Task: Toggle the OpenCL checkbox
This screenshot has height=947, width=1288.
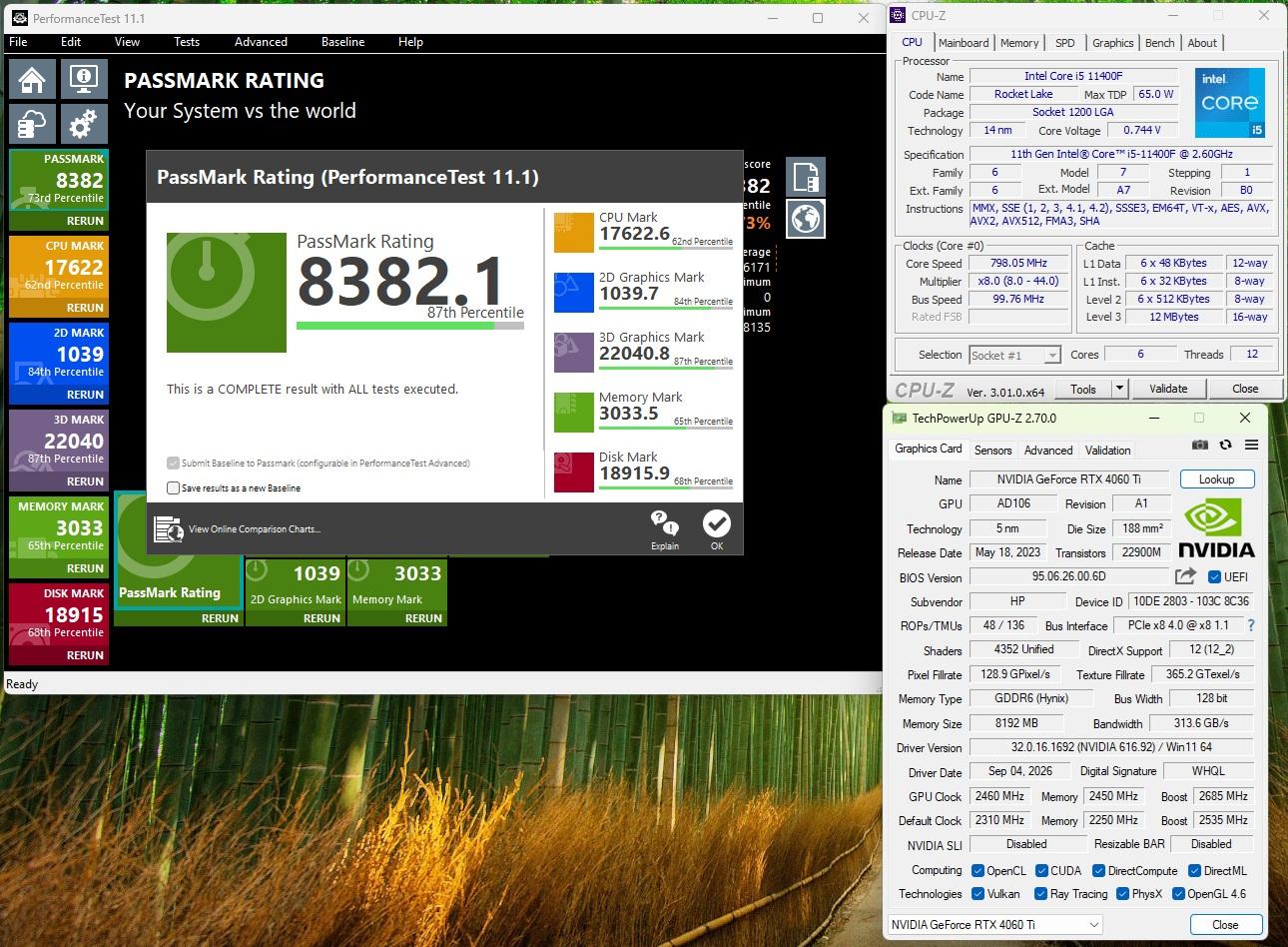Action: 977,871
